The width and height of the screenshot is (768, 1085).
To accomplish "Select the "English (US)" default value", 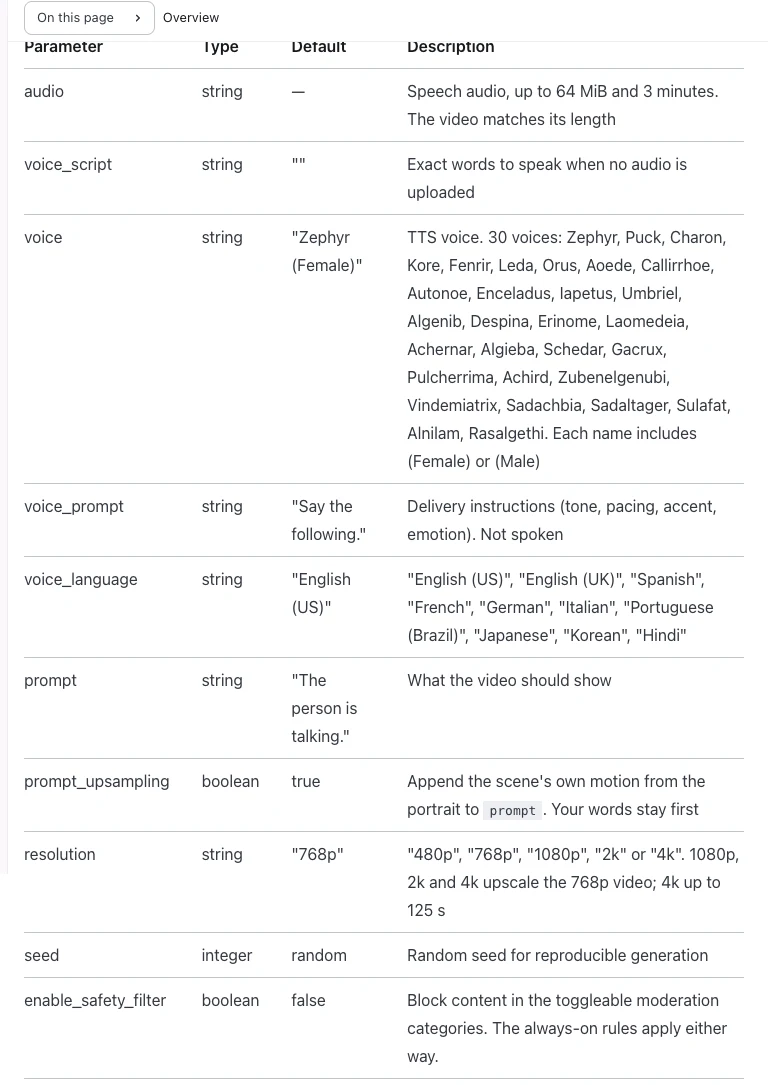I will [x=321, y=594].
